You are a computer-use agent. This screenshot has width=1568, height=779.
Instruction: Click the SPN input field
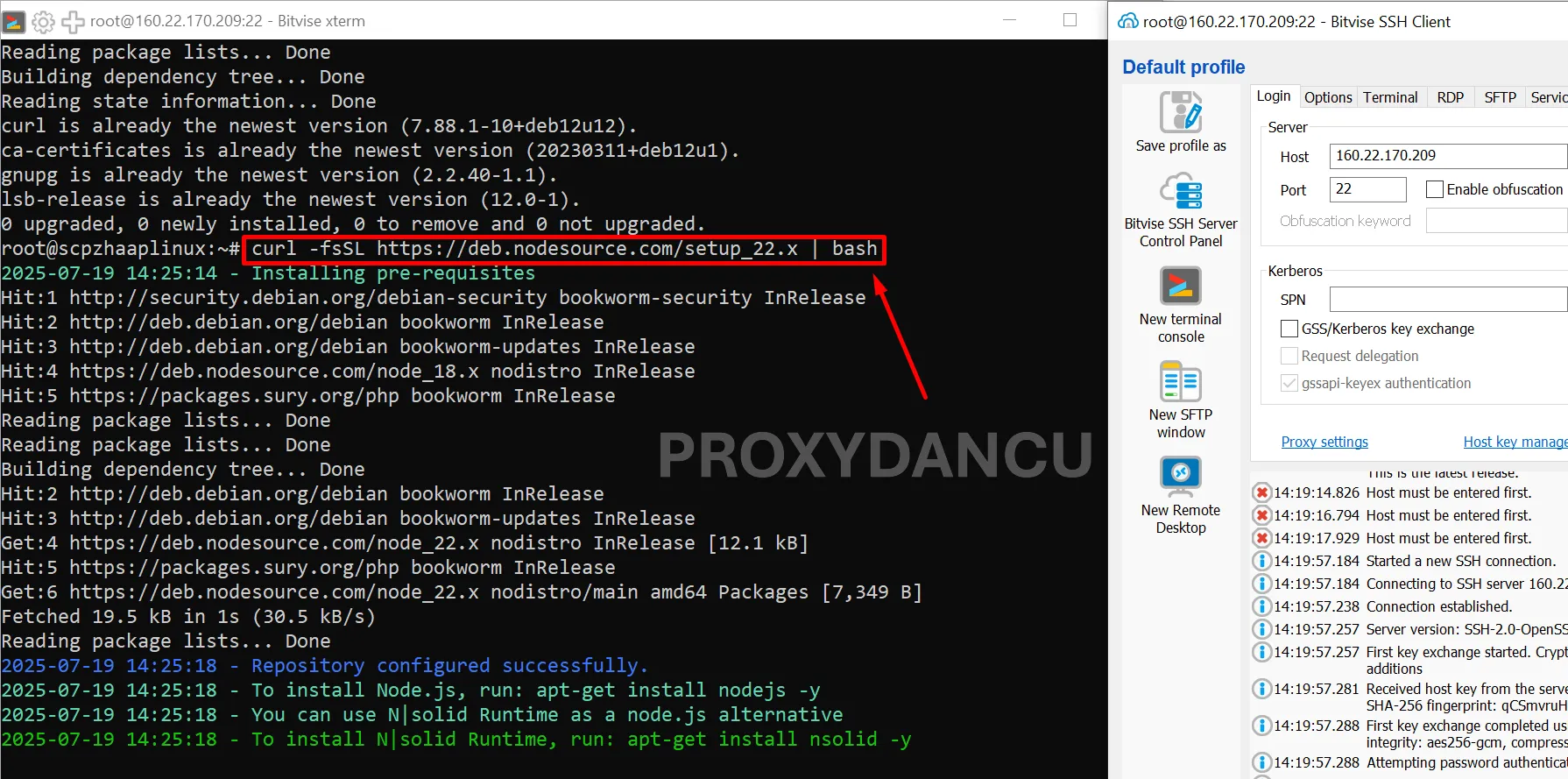(1448, 300)
